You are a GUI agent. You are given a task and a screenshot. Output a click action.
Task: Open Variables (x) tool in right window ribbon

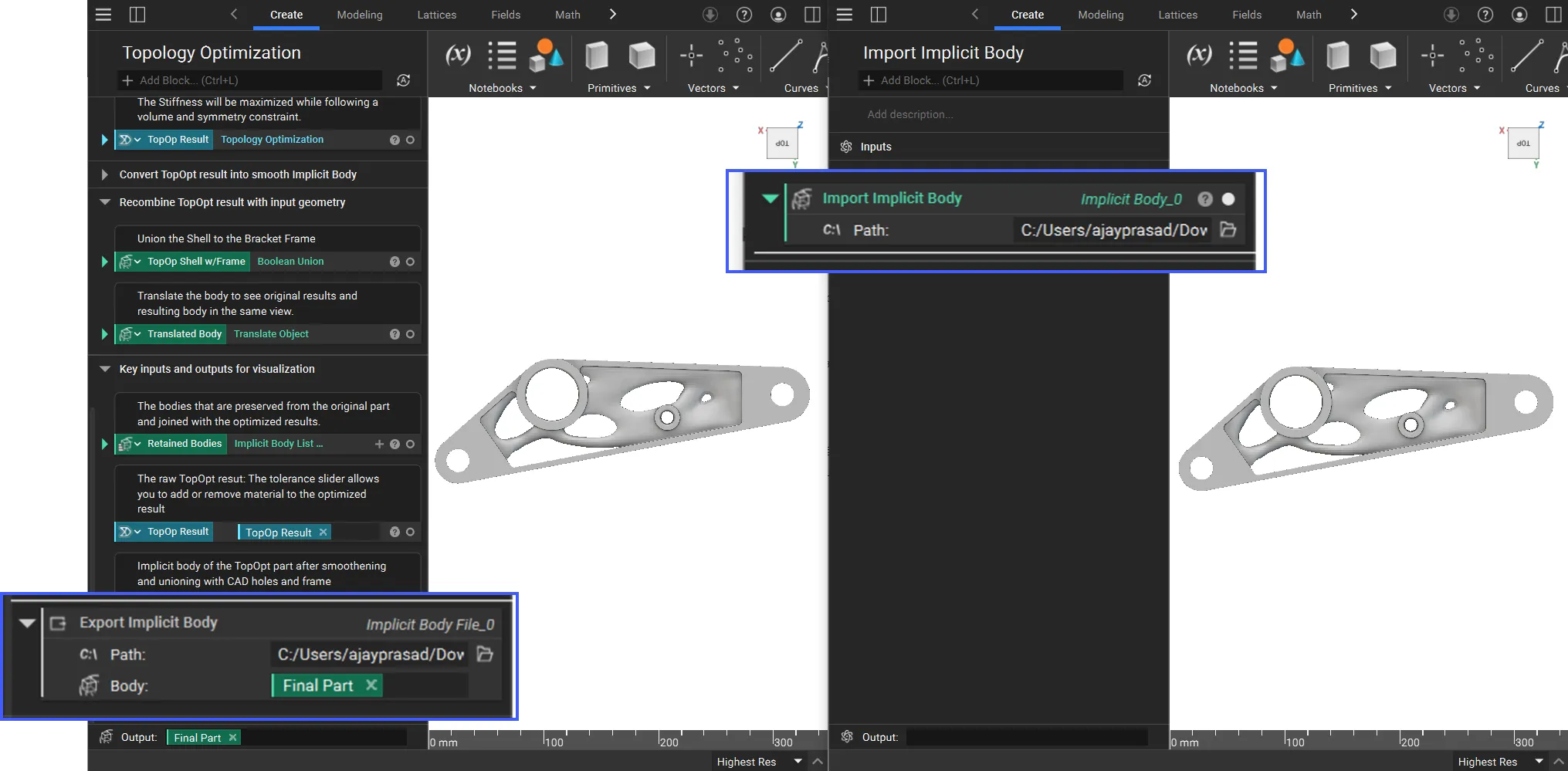(x=1199, y=56)
